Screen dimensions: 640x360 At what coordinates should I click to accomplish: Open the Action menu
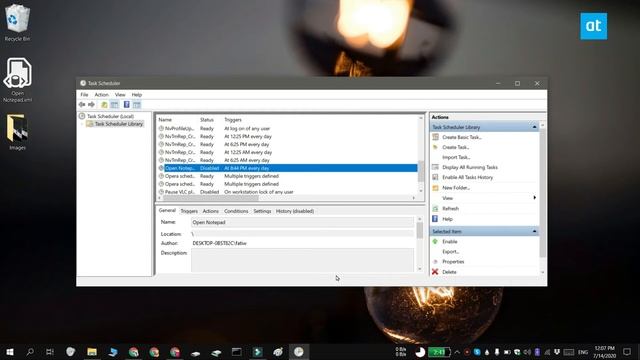[101, 94]
